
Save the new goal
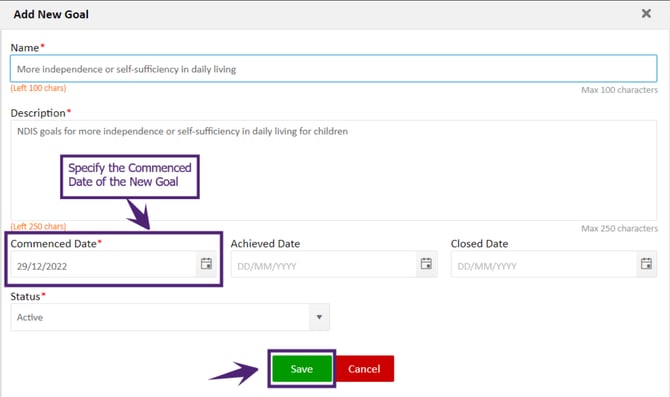pyautogui.click(x=302, y=368)
